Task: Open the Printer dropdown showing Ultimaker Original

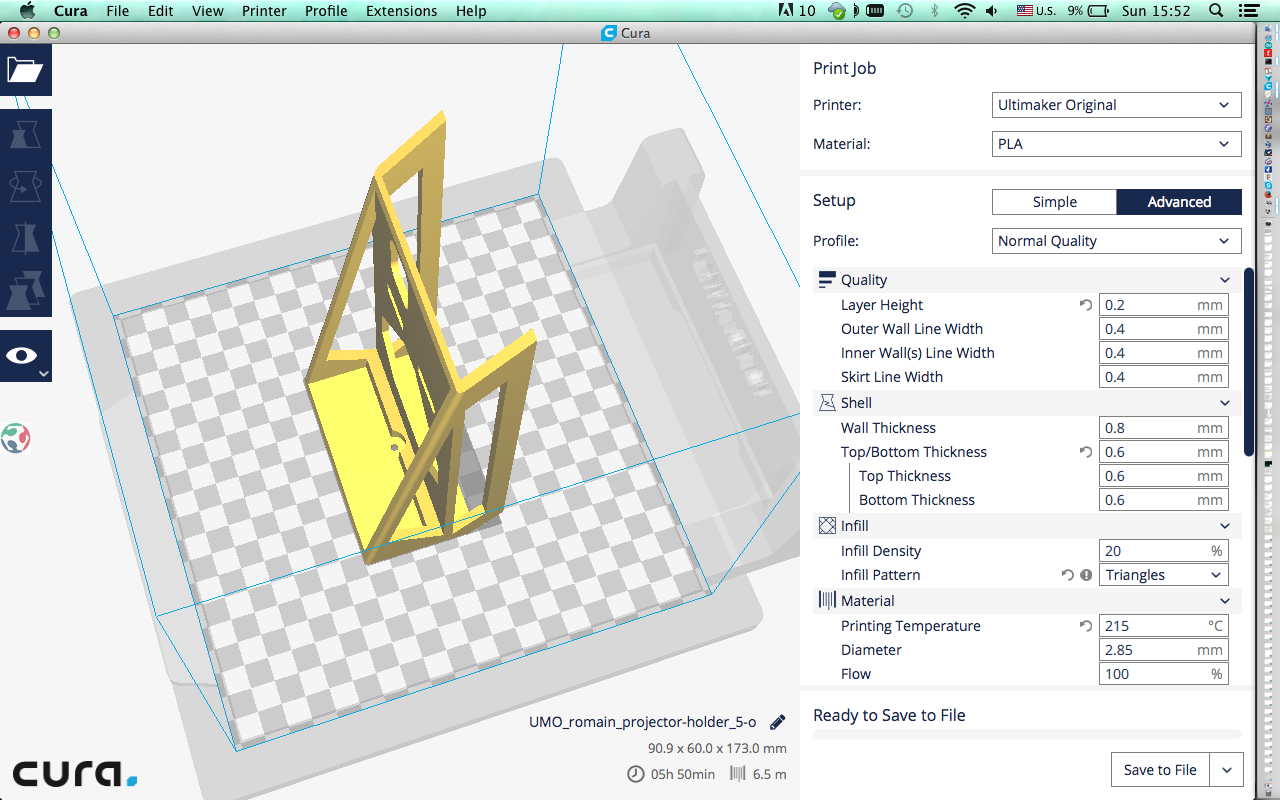Action: 1116,105
